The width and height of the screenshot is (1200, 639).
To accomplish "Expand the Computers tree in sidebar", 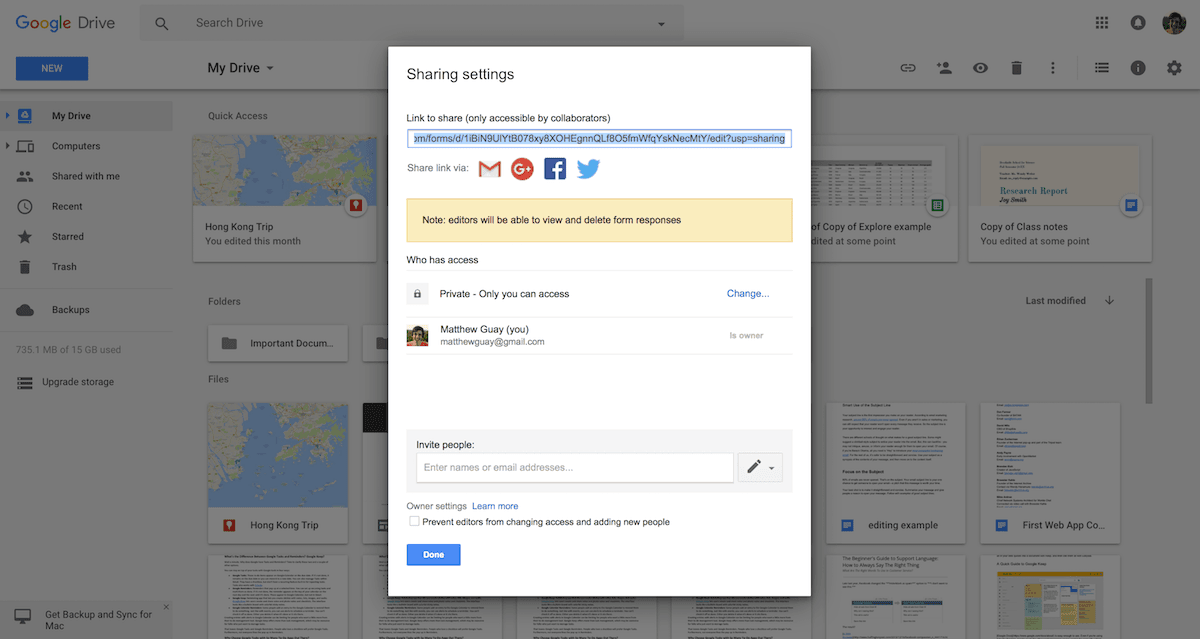I will click(x=8, y=146).
